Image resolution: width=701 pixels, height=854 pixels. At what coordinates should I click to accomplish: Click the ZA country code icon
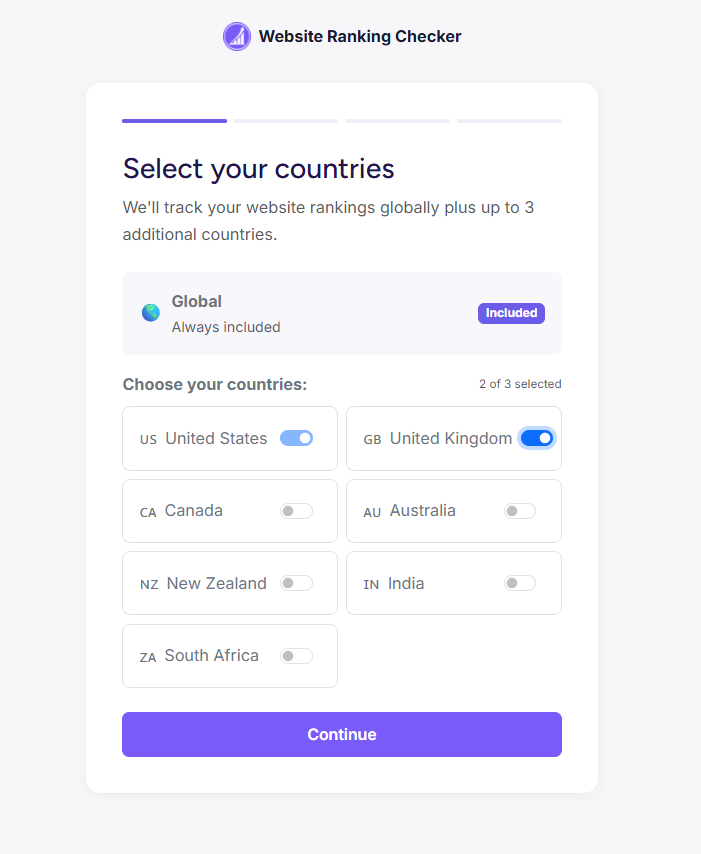click(148, 656)
